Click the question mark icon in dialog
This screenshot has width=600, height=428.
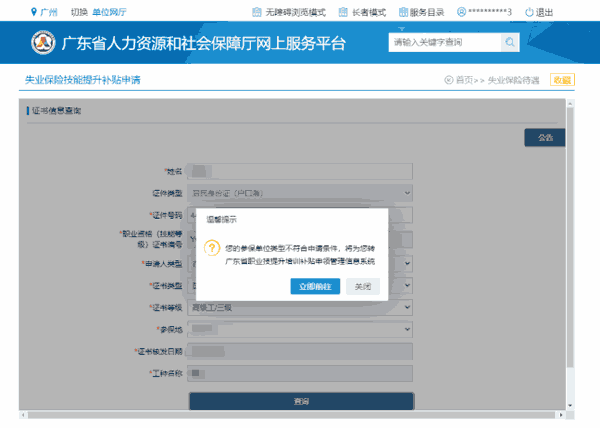tap(212, 248)
